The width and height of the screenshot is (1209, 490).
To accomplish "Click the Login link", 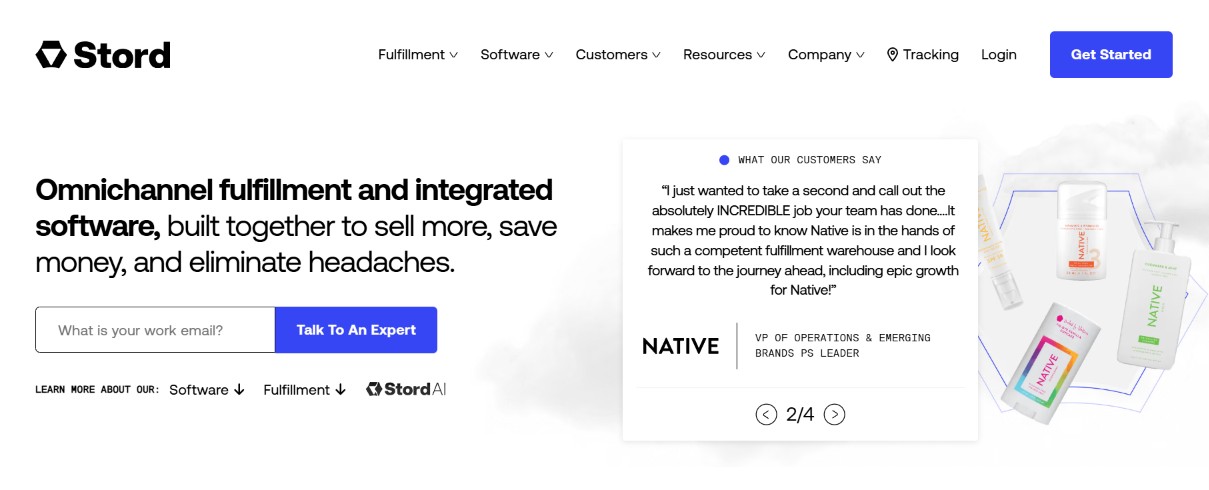I will tap(999, 55).
